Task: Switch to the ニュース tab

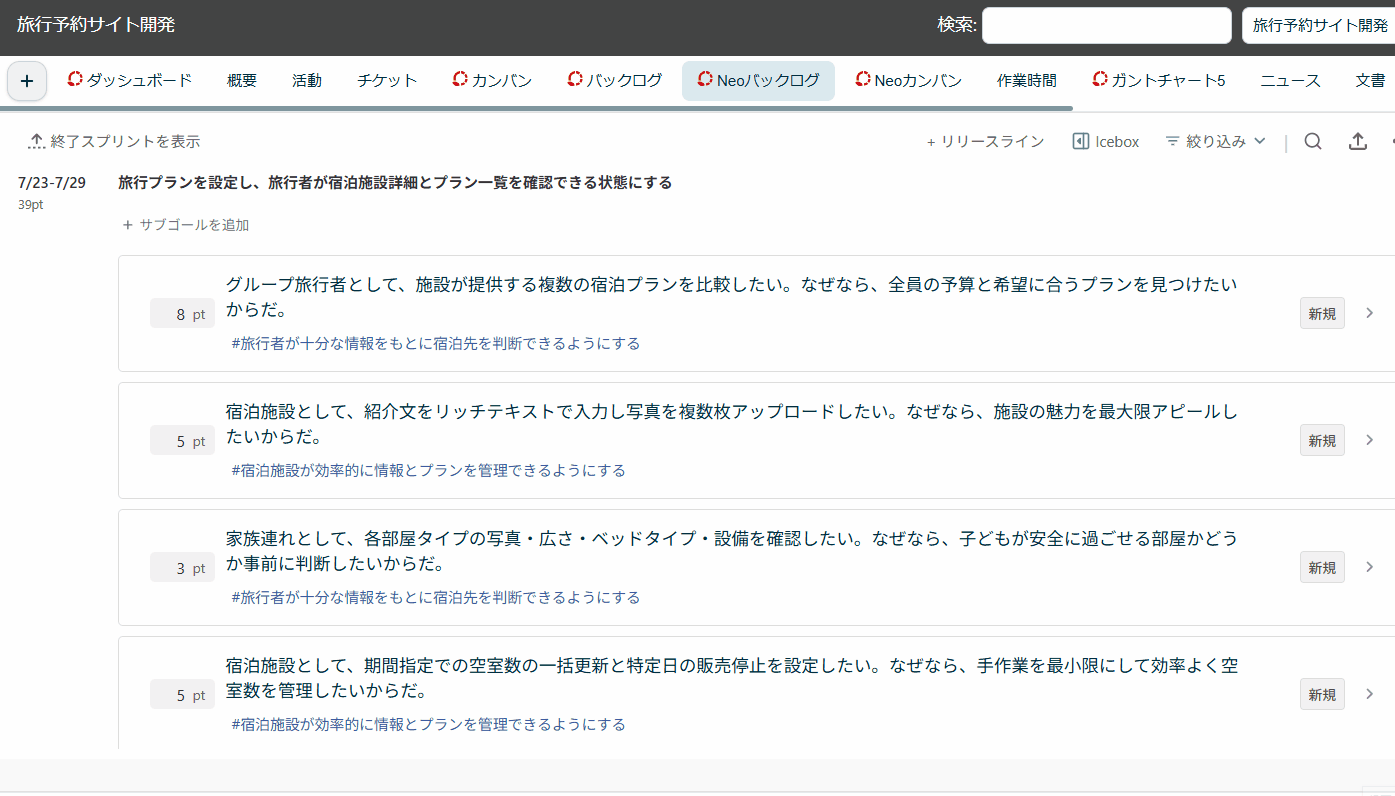Action: tap(1290, 81)
